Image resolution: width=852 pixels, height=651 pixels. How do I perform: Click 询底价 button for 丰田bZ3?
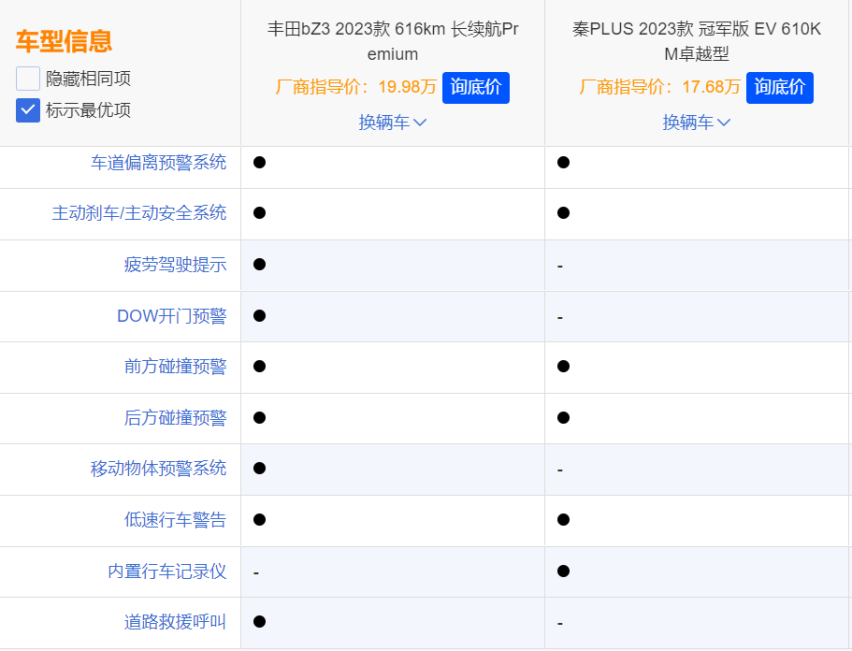tap(475, 87)
